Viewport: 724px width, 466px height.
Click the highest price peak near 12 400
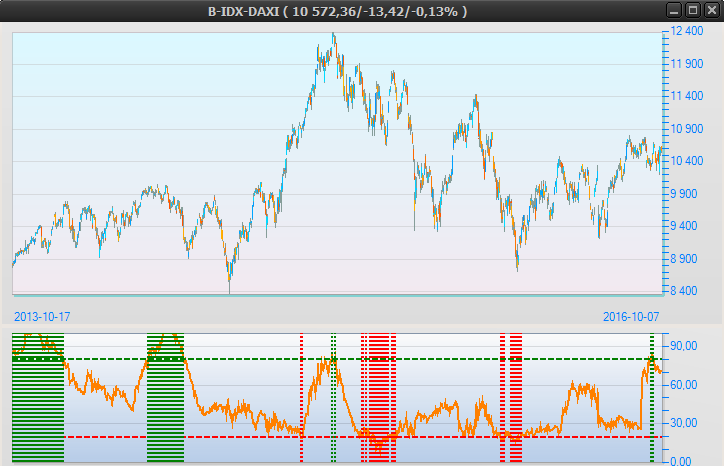333,36
